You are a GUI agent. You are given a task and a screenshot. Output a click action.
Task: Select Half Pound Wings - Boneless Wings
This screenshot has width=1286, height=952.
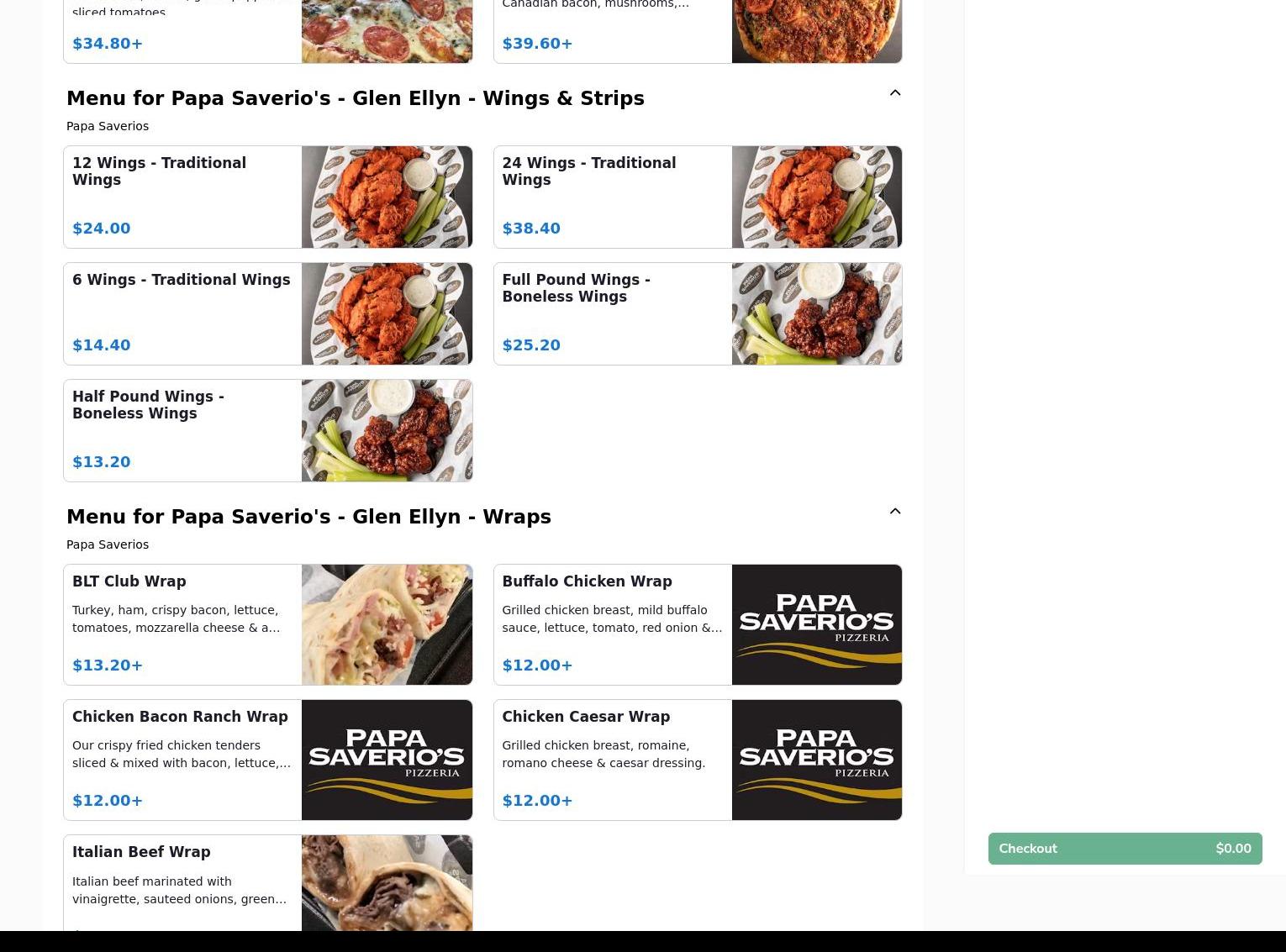point(267,431)
